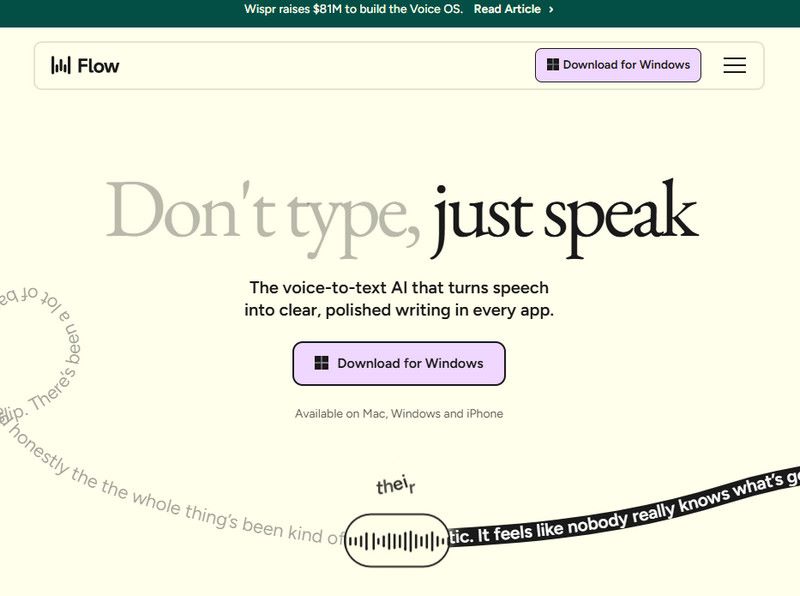Click the headline 'Don't type, just speak'

pos(400,211)
